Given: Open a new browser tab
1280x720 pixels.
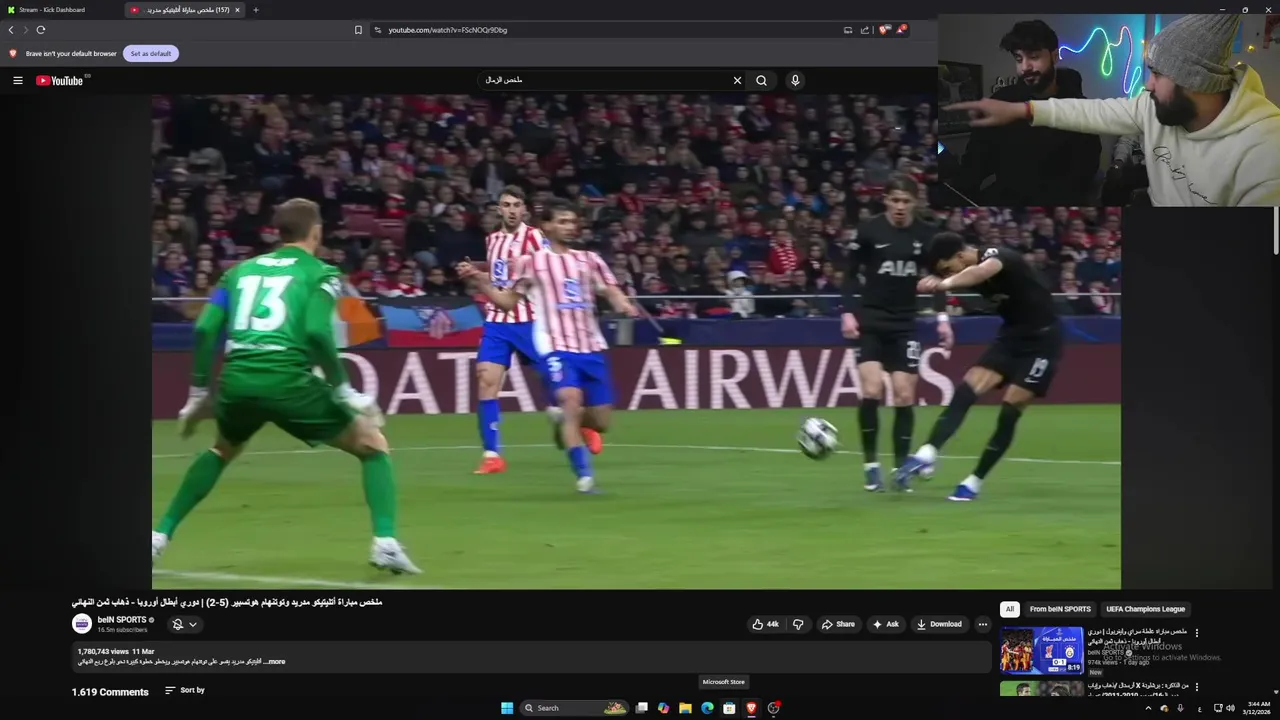Looking at the screenshot, I should [x=256, y=10].
